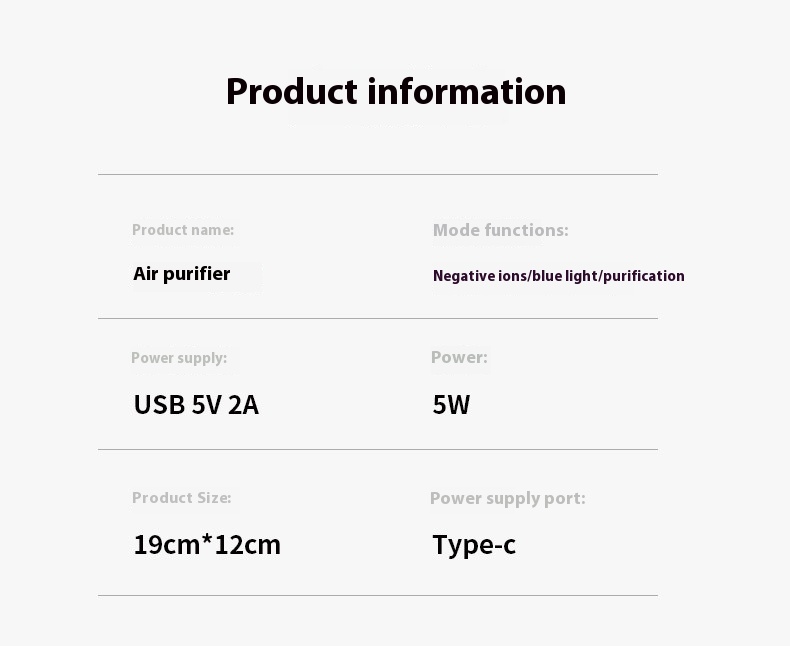790x646 pixels.
Task: Click the "Air purifier" product name value
Action: point(182,274)
